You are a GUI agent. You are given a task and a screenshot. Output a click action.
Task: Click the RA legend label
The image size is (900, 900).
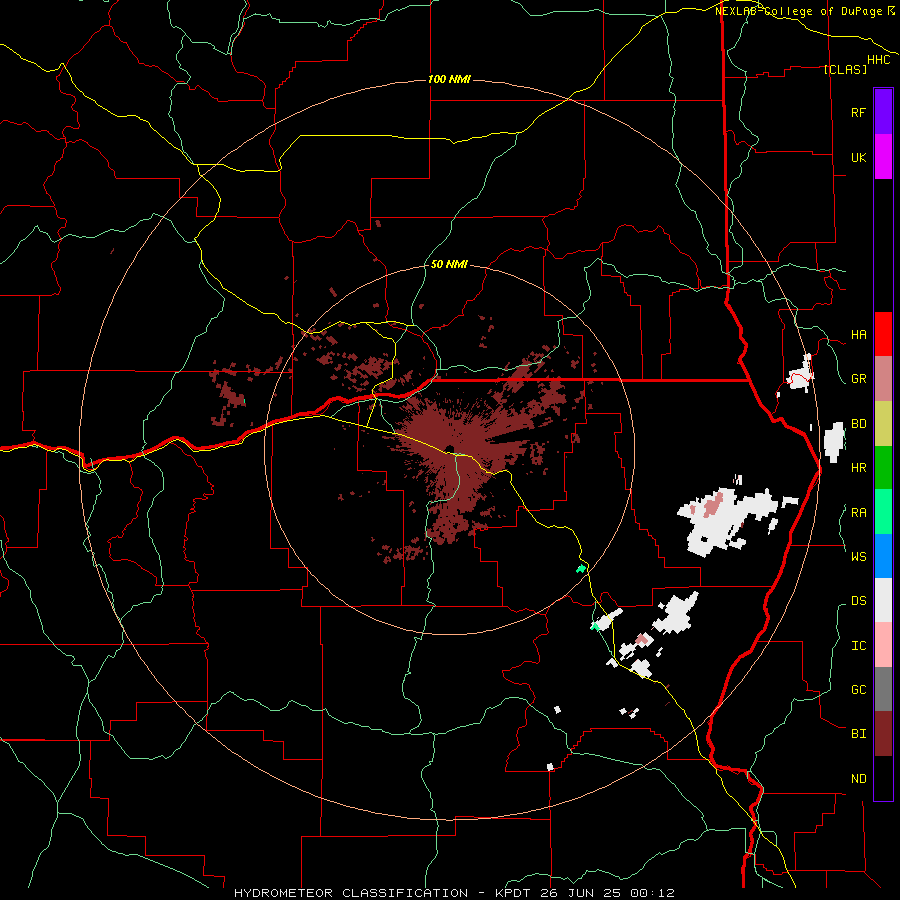pos(858,513)
